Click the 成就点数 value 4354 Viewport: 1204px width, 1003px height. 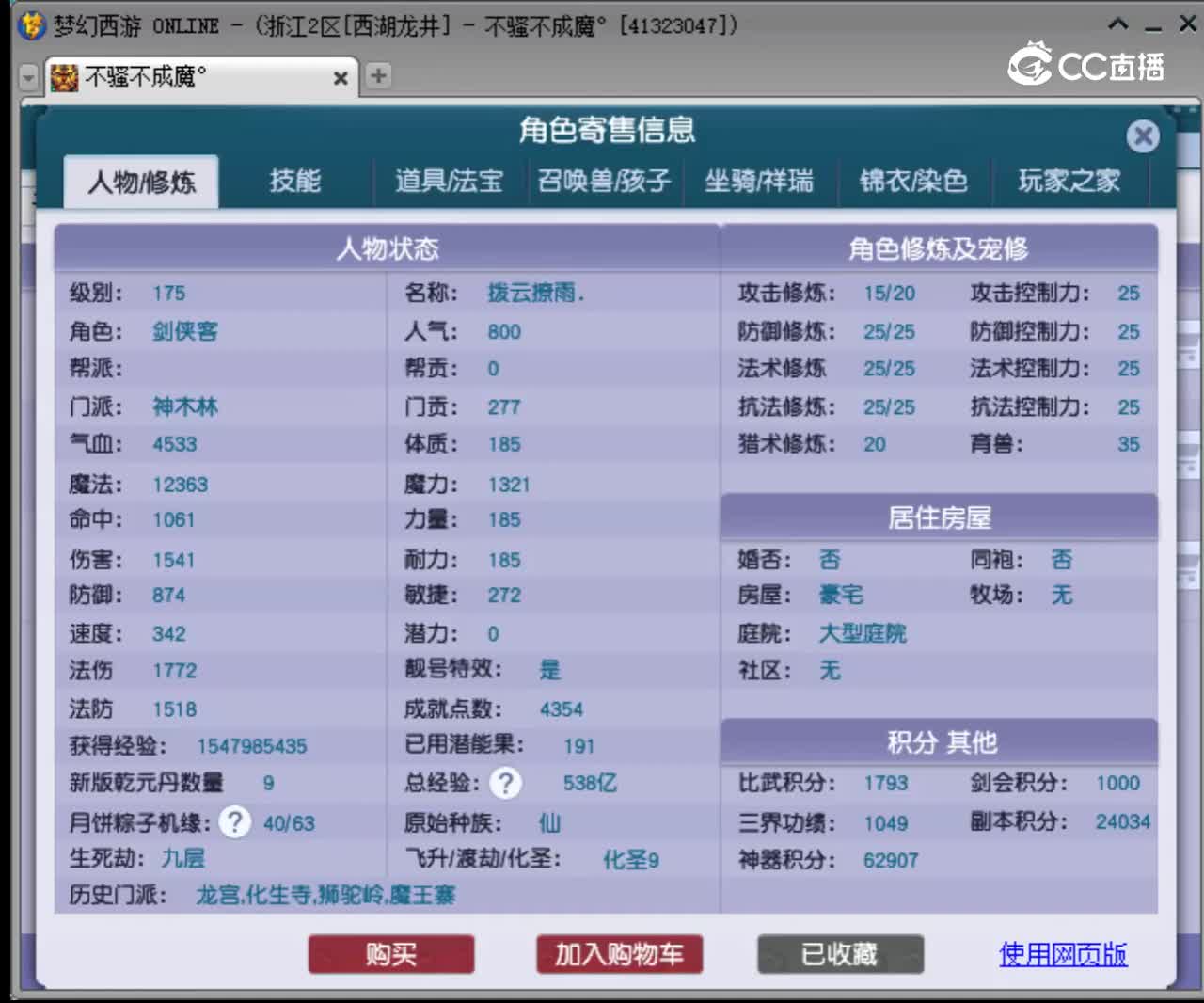click(x=562, y=709)
